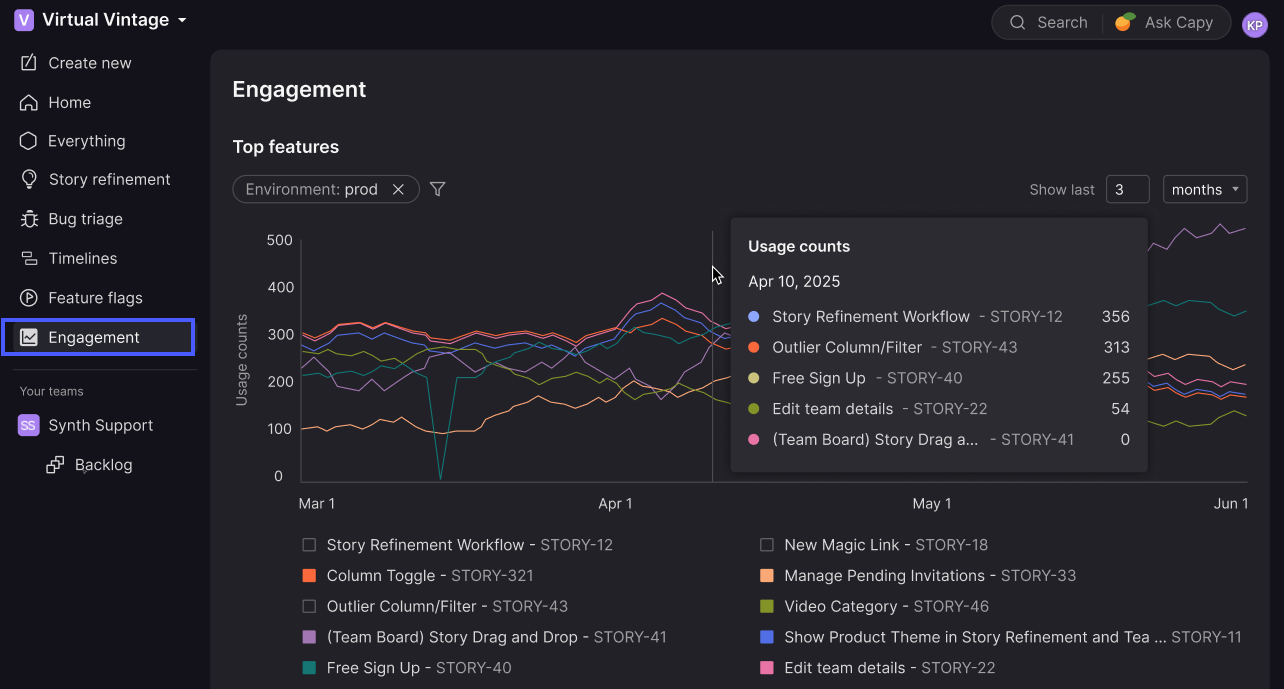Click the Story refinement lightbulb icon
Image resolution: width=1284 pixels, height=689 pixels.
(x=29, y=179)
